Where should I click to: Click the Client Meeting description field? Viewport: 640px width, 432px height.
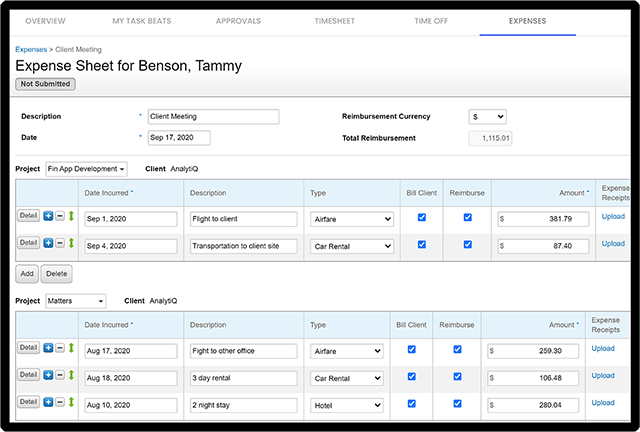tap(213, 117)
